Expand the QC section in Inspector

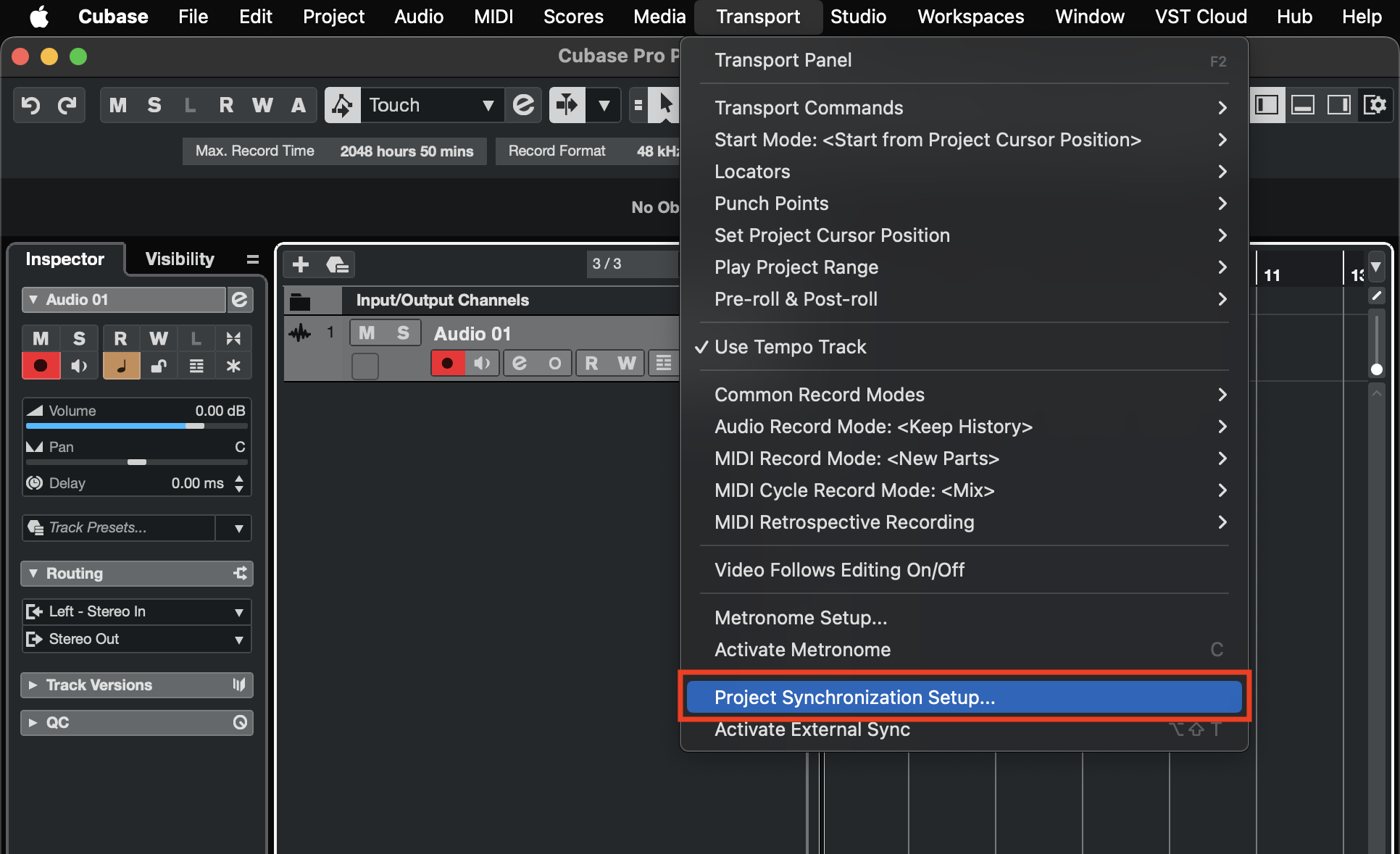click(x=33, y=722)
